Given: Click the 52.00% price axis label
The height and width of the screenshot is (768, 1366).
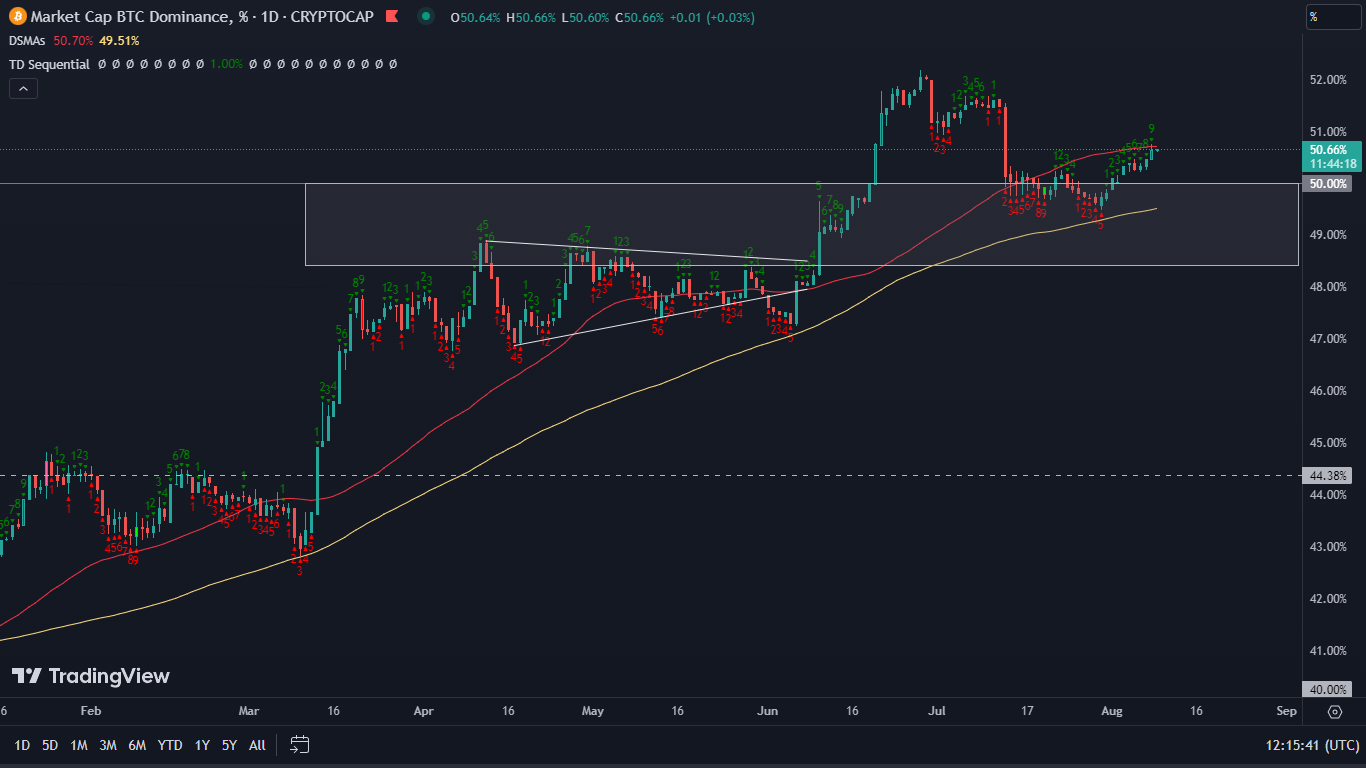Looking at the screenshot, I should [1328, 79].
